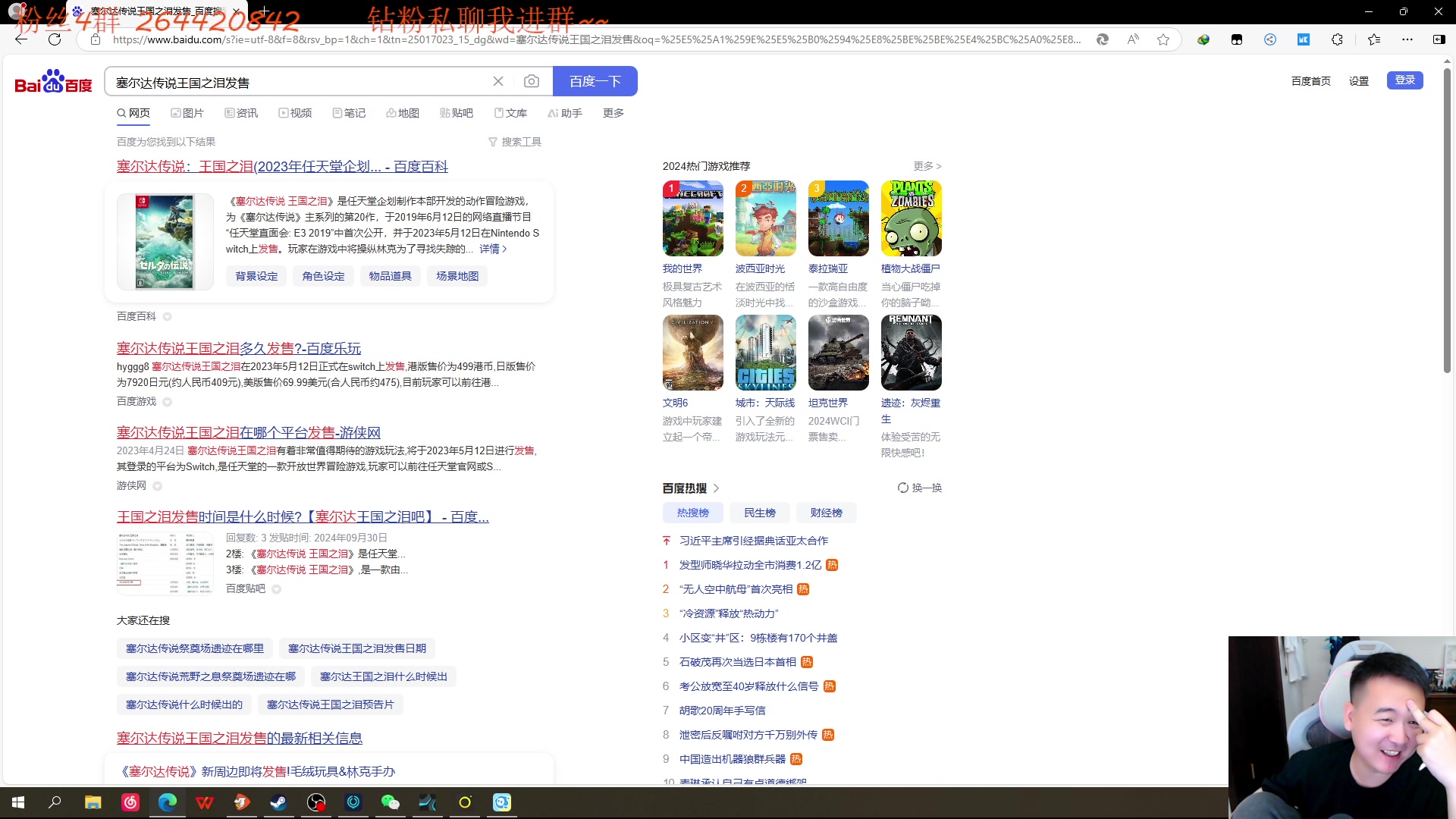Open 在哪个平台发售-游侠网 result

click(249, 432)
